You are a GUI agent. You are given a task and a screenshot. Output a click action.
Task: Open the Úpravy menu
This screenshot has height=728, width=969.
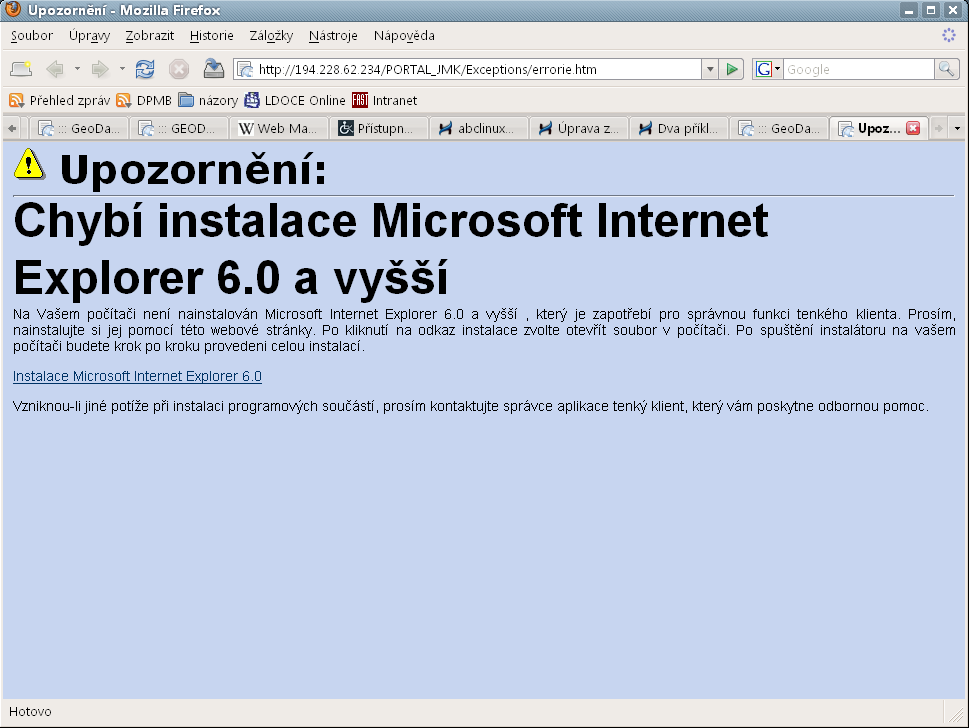(x=90, y=36)
